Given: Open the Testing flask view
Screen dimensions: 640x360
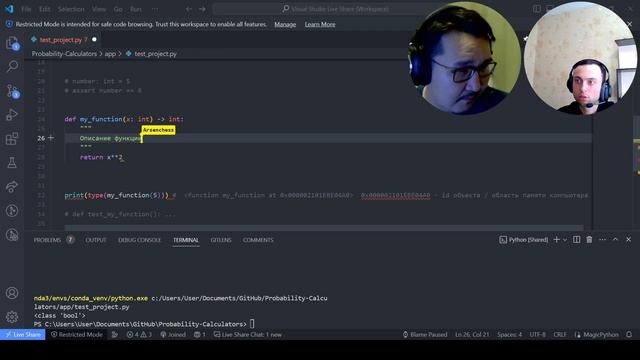Looking at the screenshot, I should pyautogui.click(x=12, y=163).
